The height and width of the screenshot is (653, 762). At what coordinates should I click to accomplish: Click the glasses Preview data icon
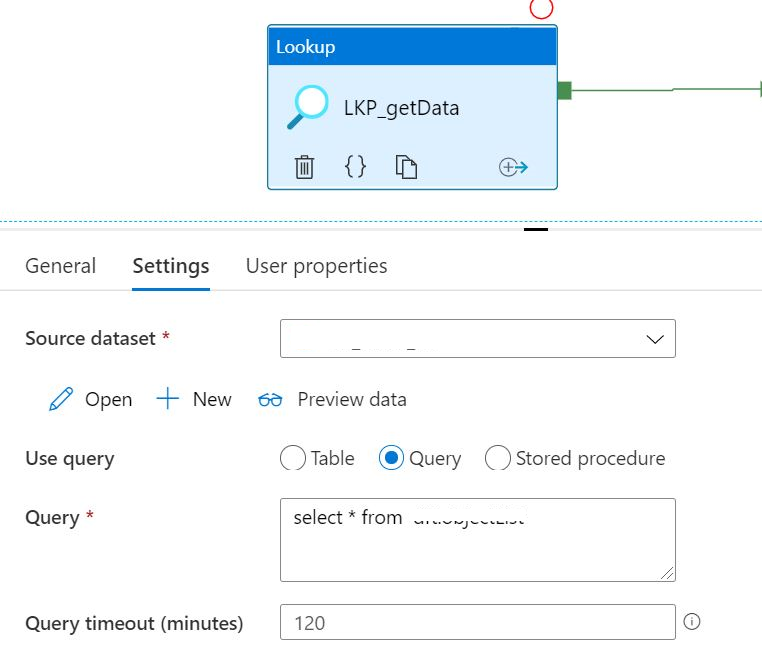pos(270,400)
